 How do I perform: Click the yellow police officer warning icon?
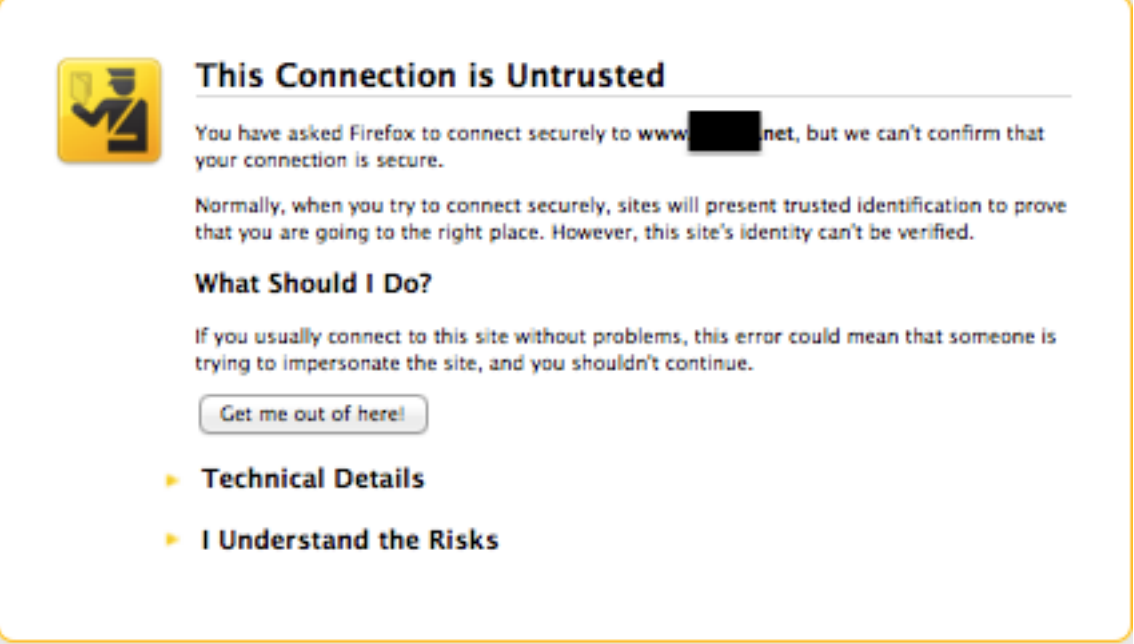coord(109,110)
